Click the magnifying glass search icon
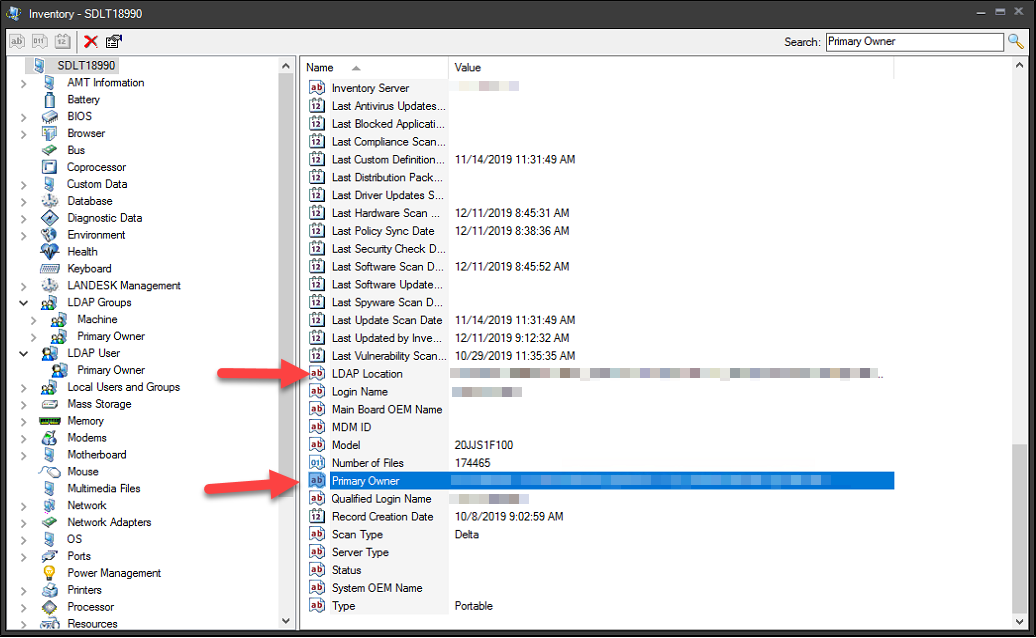 point(1016,41)
